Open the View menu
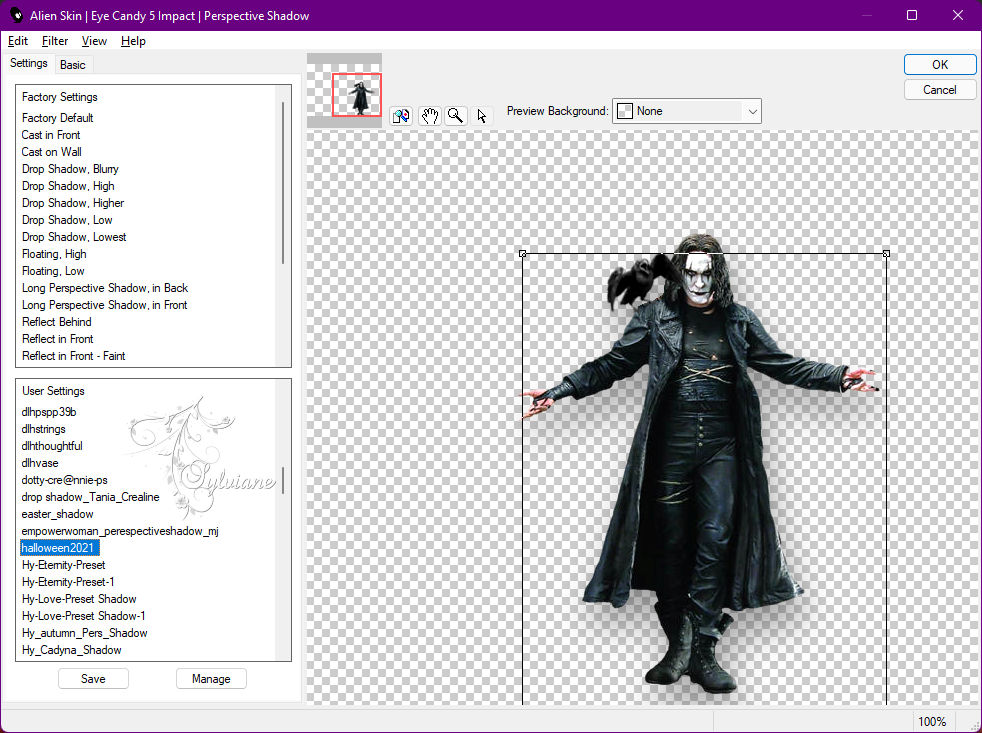982x733 pixels. (94, 41)
